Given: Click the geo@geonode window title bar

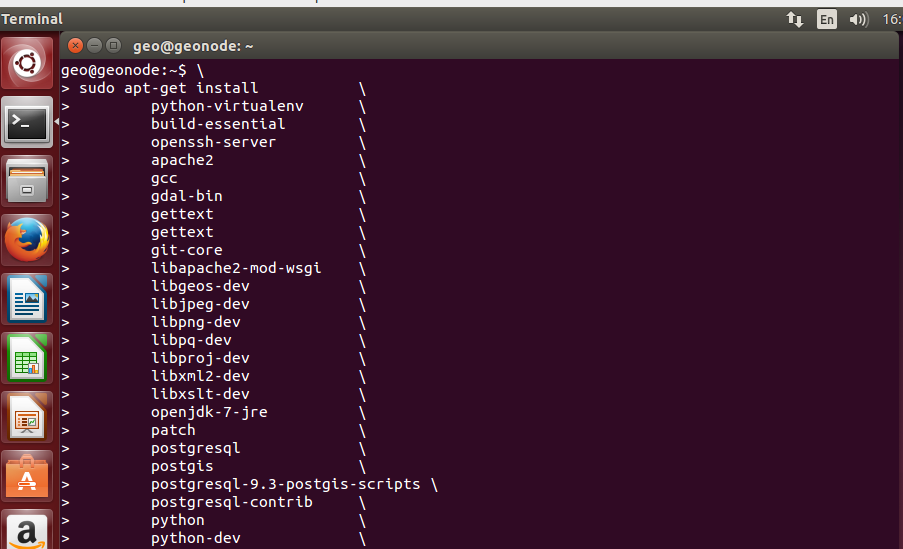Looking at the screenshot, I should [480, 46].
